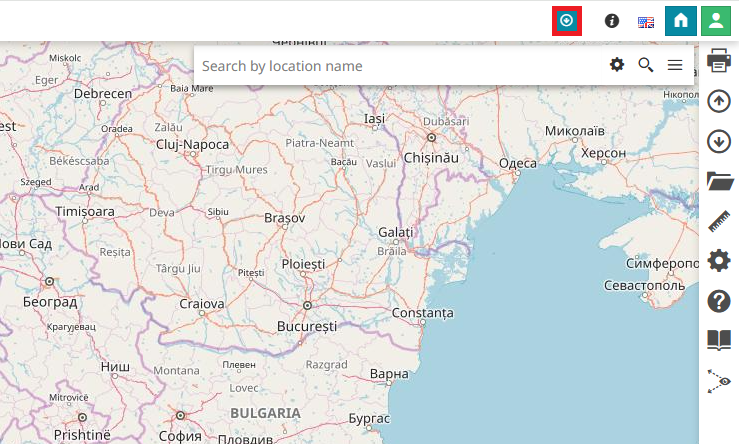Open the sidebar settings gear

pyautogui.click(x=718, y=261)
